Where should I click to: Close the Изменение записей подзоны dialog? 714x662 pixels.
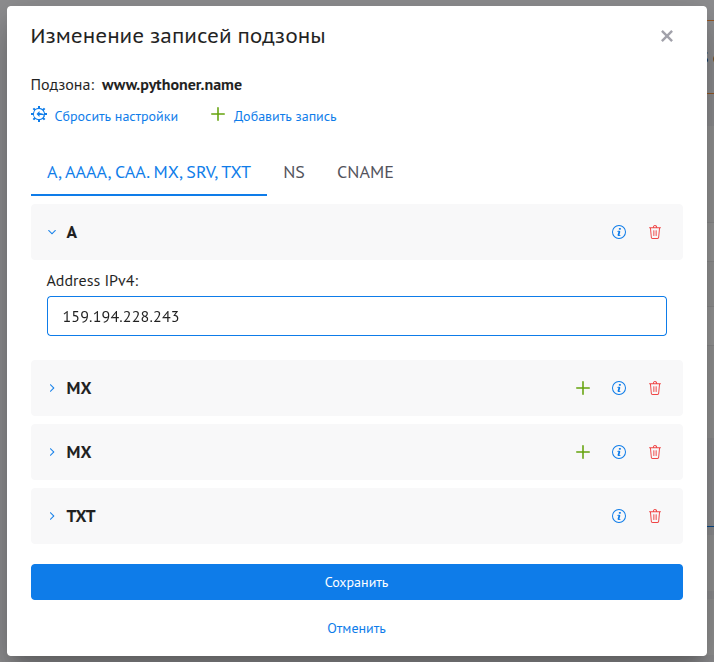pos(667,36)
